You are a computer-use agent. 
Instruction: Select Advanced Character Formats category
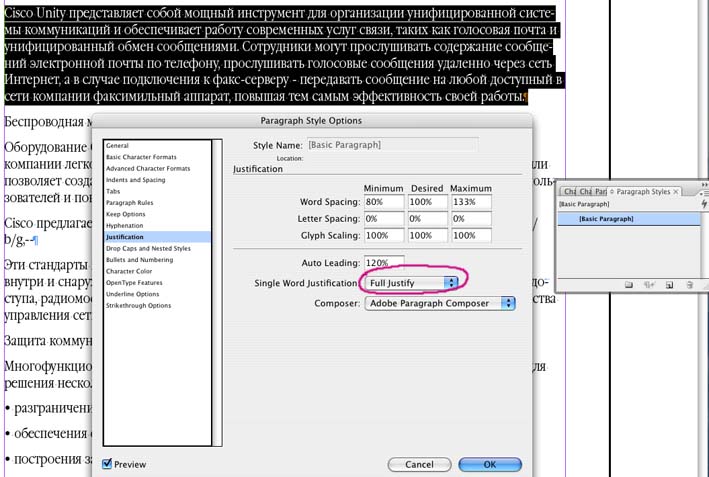tap(148, 168)
